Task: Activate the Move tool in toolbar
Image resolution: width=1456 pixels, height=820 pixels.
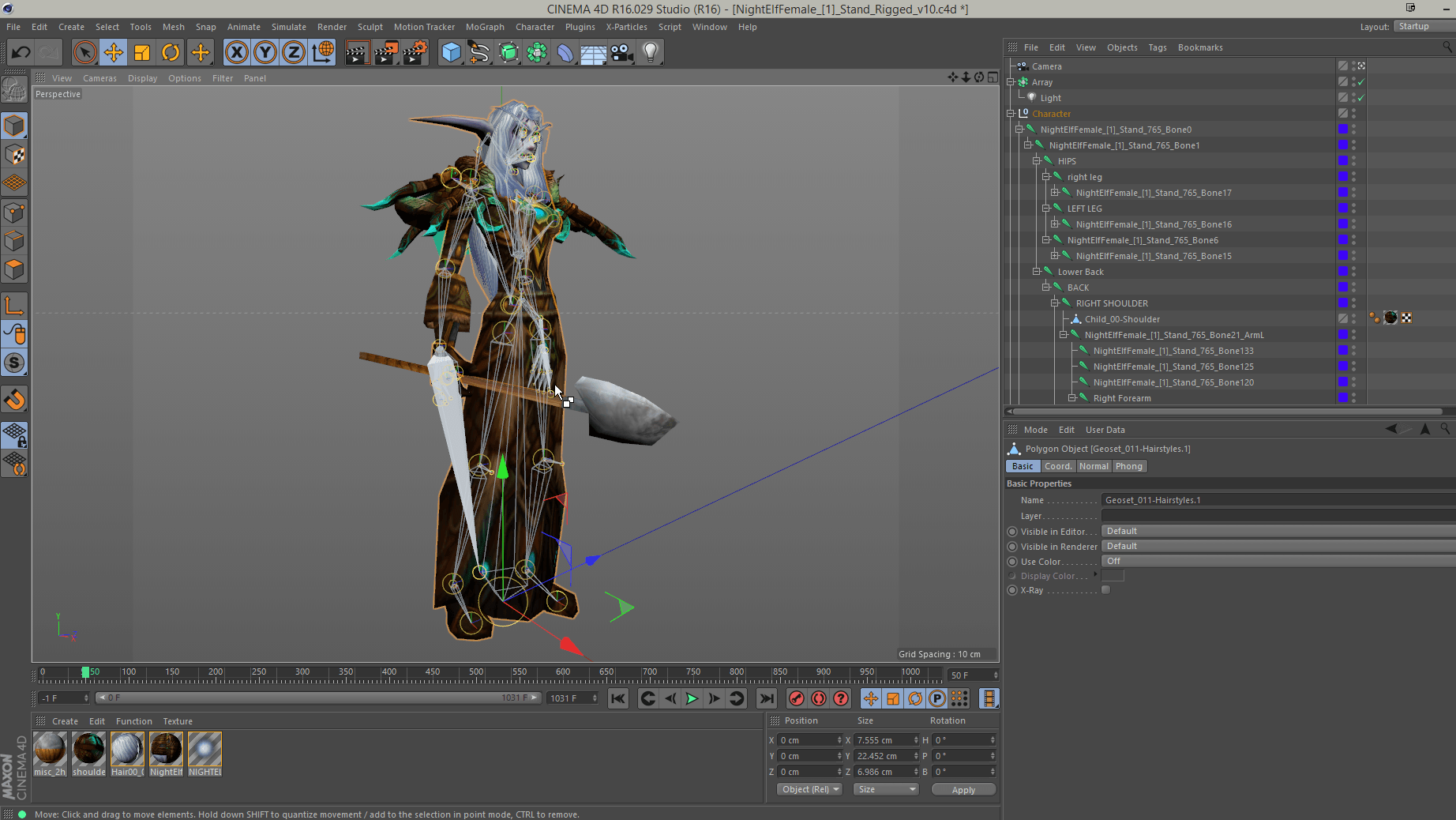Action: click(x=114, y=53)
